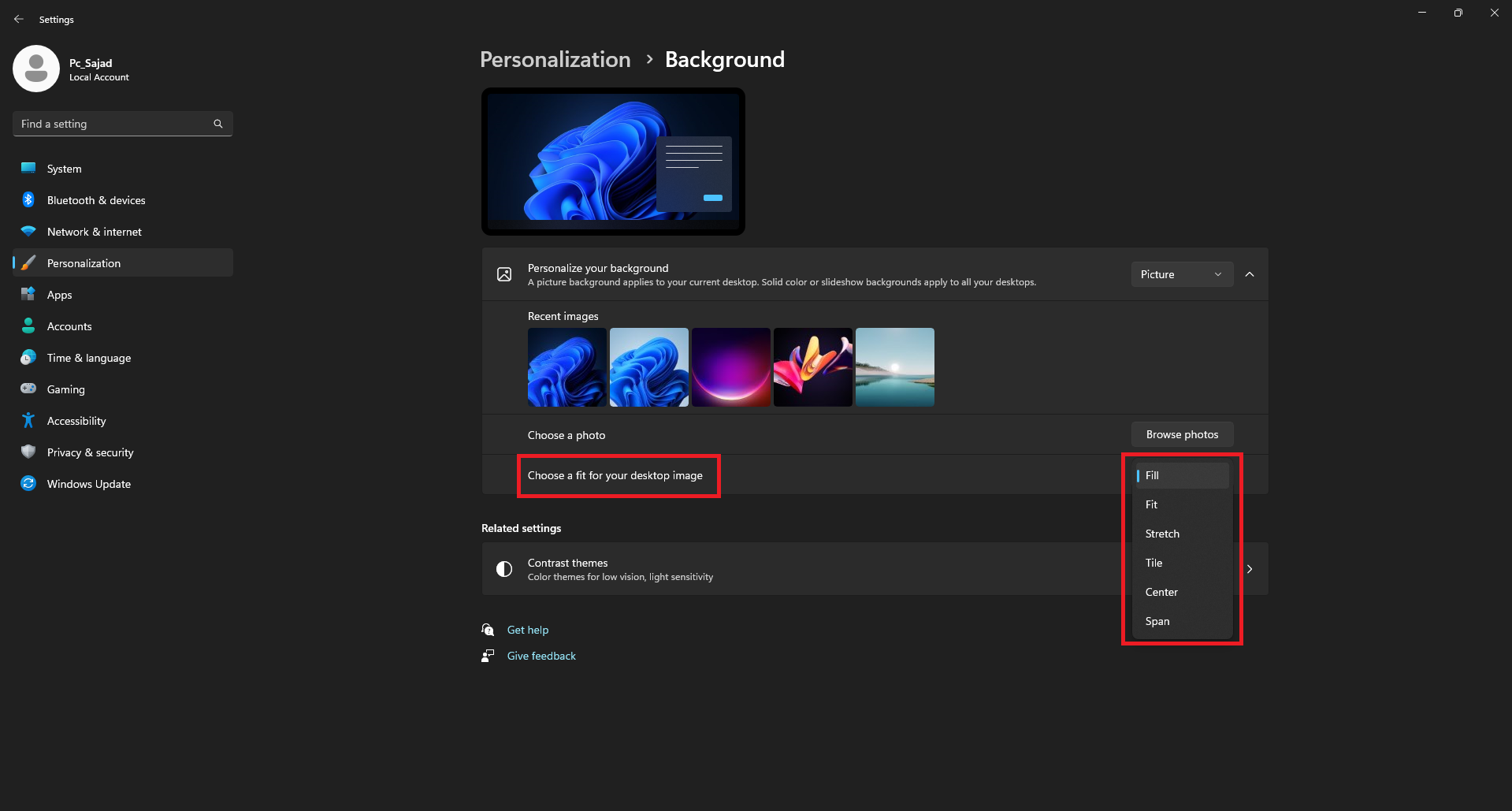Screen dimensions: 1512x811
Task: Open the Contrast themes setting row
Action: pos(875,569)
